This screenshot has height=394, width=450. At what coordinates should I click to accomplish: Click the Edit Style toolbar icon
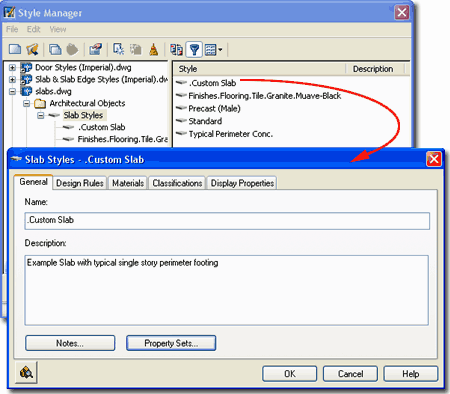(x=96, y=50)
